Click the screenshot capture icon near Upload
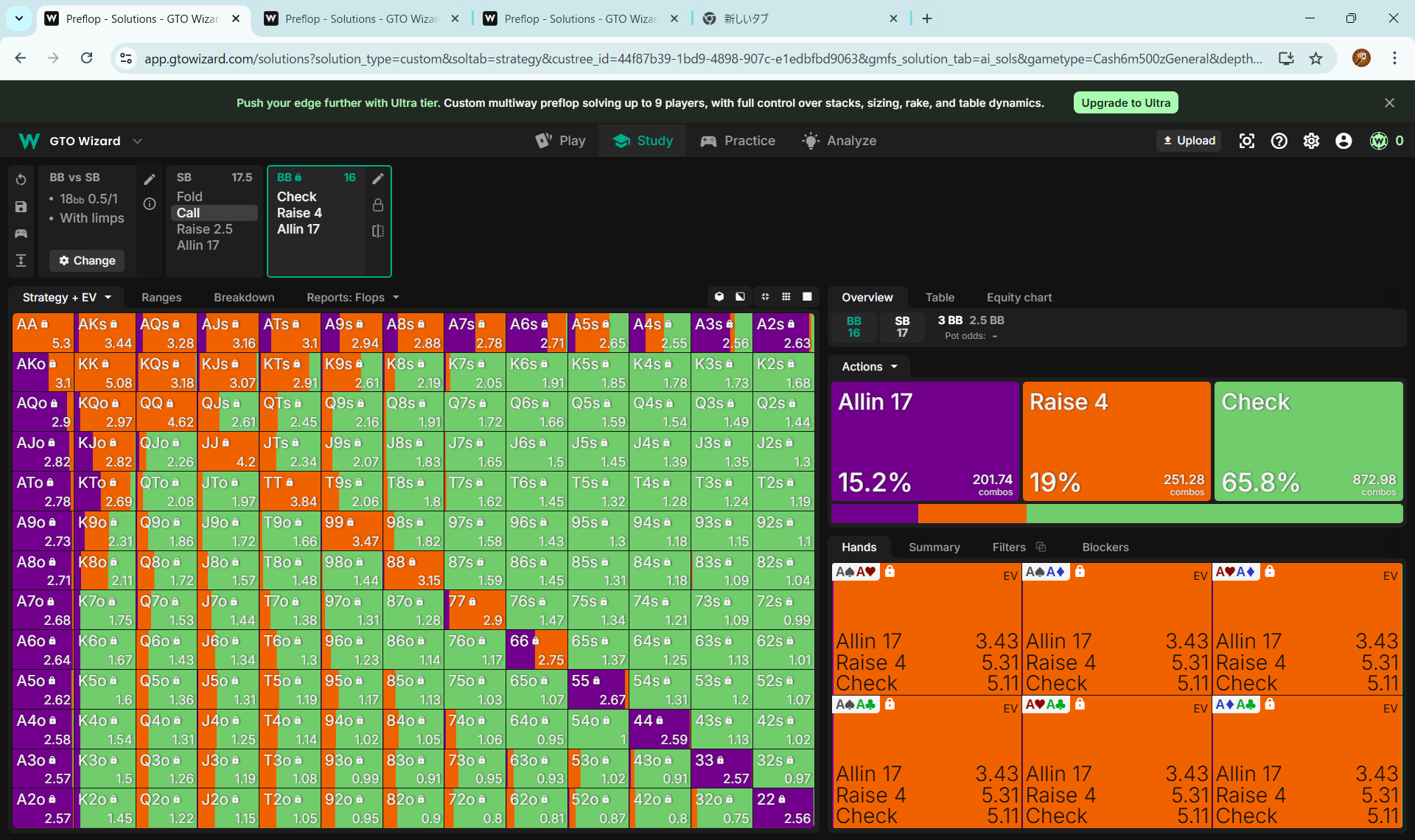The width and height of the screenshot is (1415, 840). tap(1246, 141)
